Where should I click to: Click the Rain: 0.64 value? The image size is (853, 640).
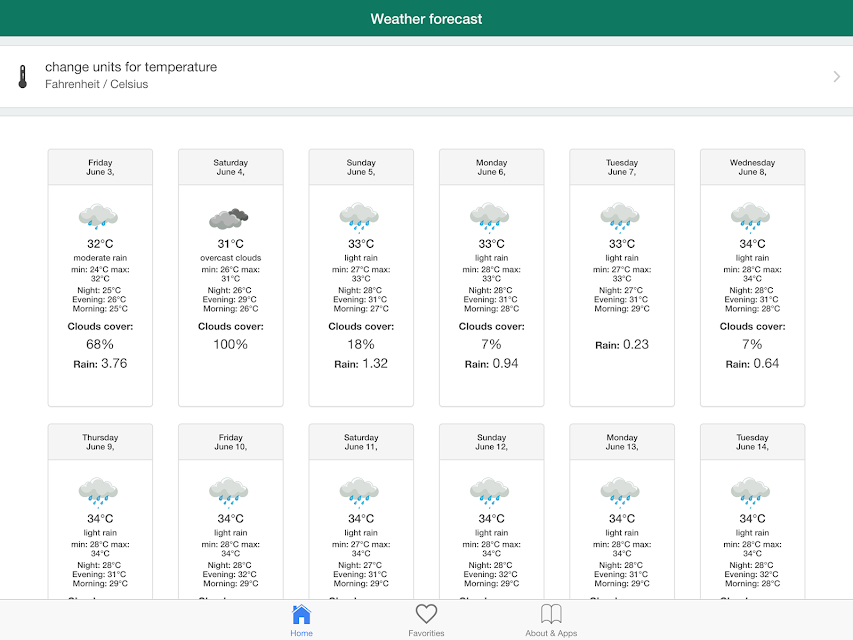click(752, 364)
